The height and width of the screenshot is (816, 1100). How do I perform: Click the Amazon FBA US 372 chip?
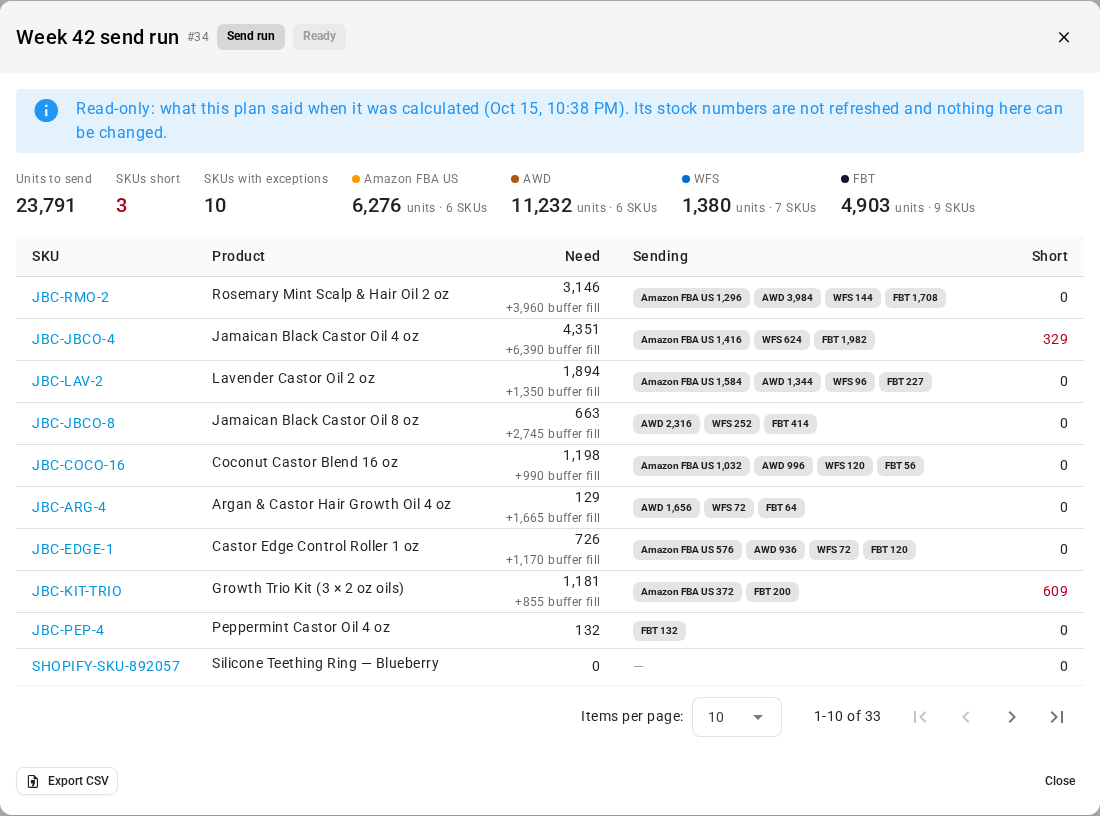coord(687,592)
